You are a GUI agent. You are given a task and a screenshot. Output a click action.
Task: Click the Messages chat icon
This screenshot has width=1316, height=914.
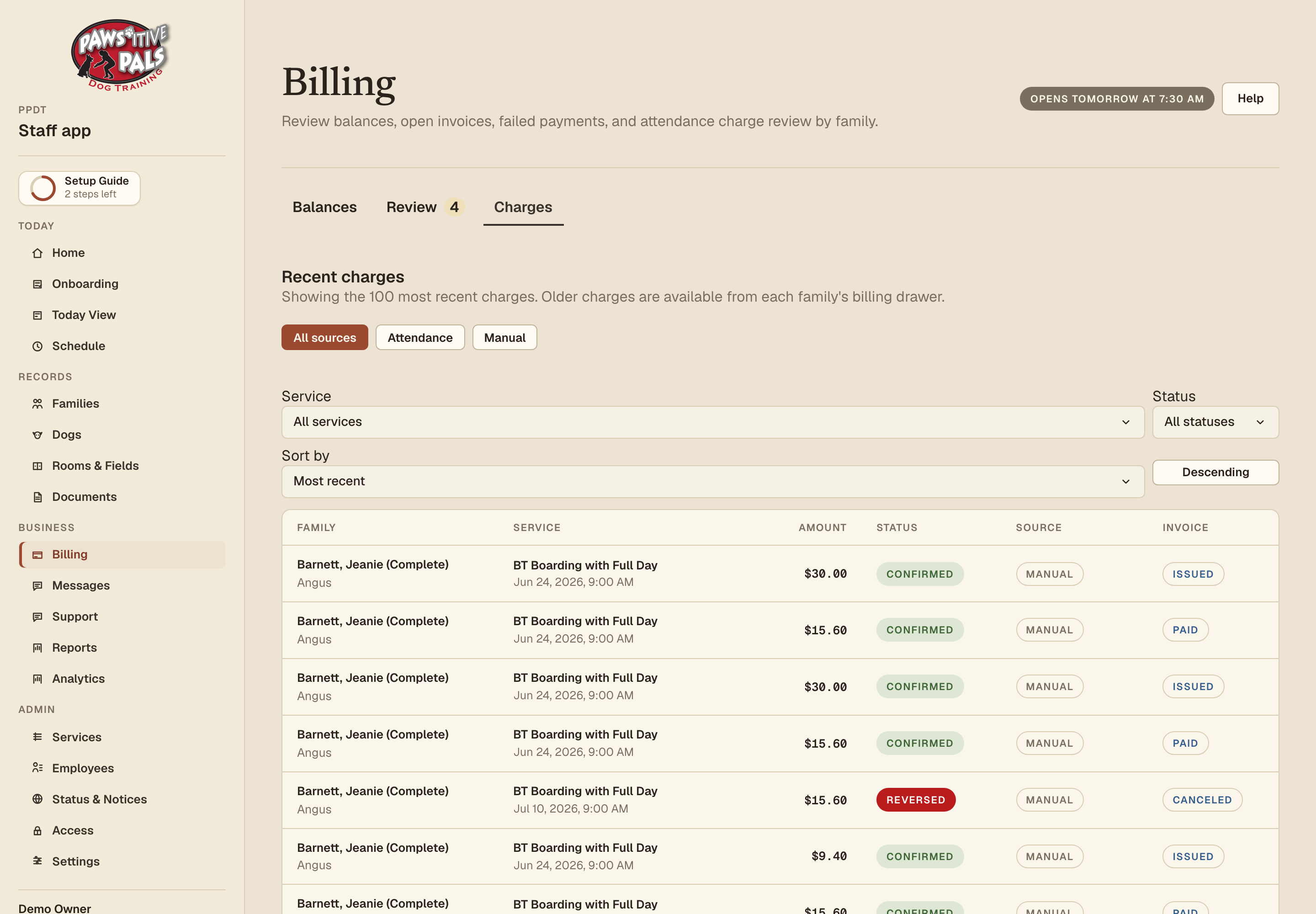click(x=37, y=585)
